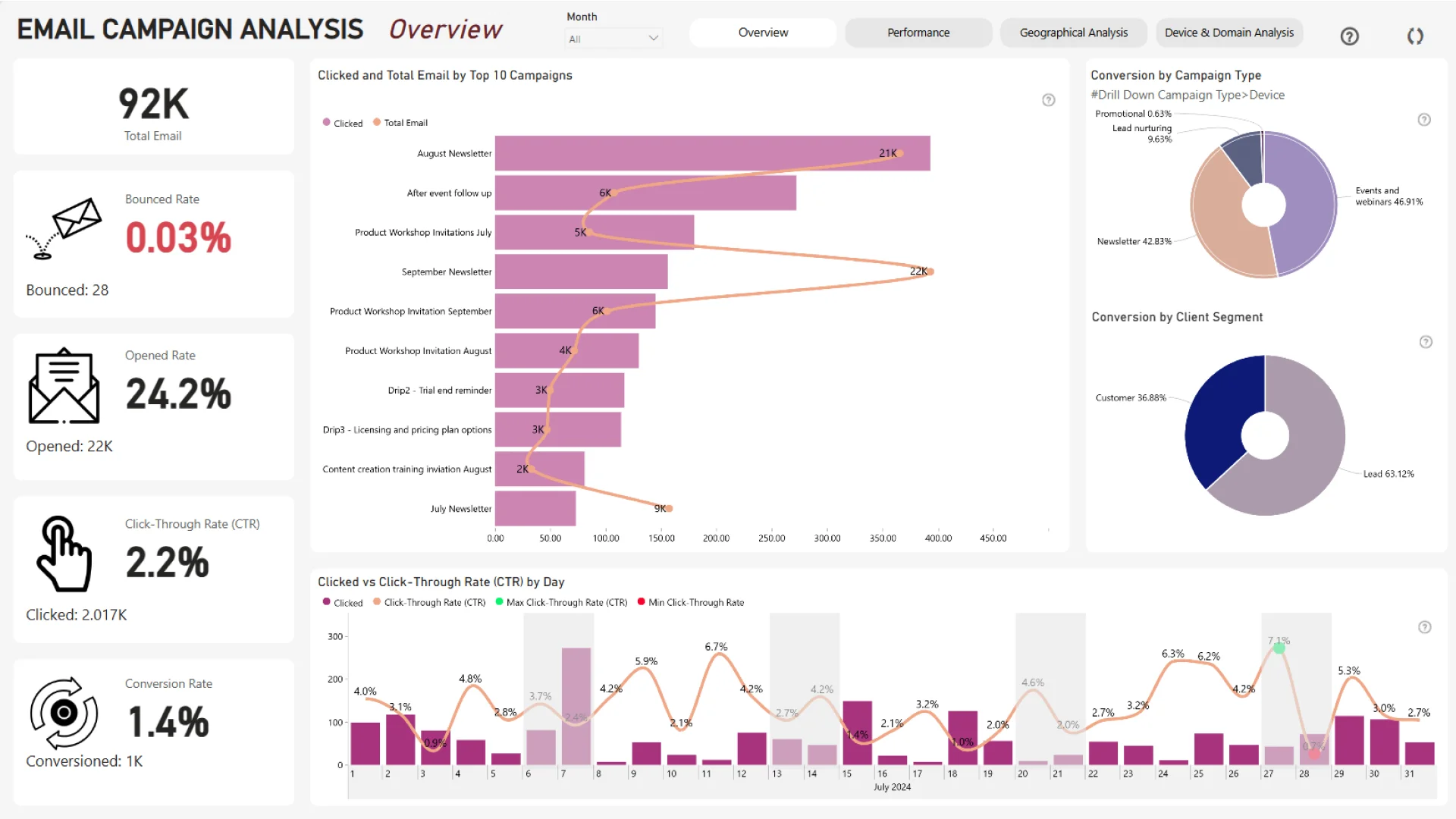
Task: Open help icon on Conversion by Campaign Type
Action: pos(1424,120)
